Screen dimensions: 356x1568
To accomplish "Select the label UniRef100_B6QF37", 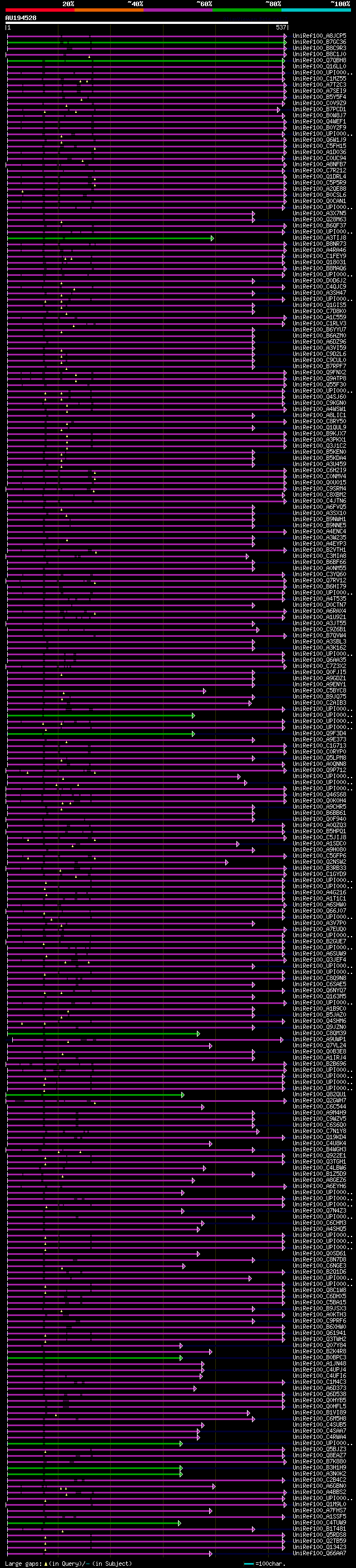I will tap(319, 226).
